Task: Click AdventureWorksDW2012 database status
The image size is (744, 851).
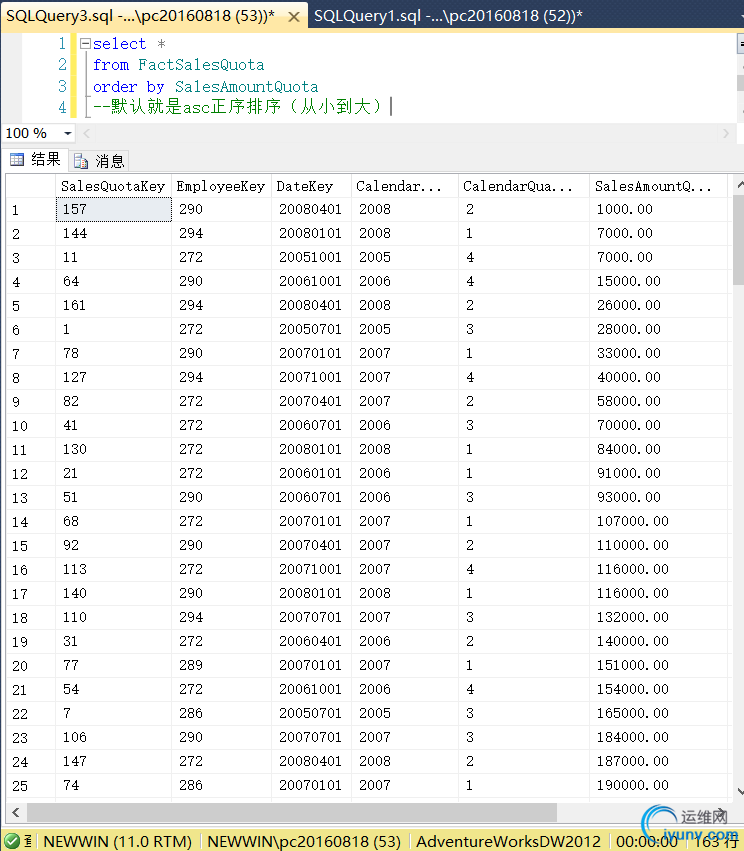Action: (508, 842)
